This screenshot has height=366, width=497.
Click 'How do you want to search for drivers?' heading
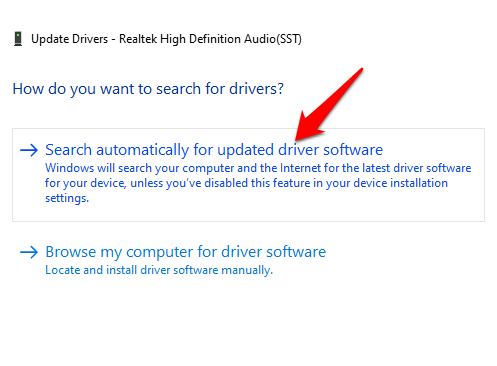148,89
